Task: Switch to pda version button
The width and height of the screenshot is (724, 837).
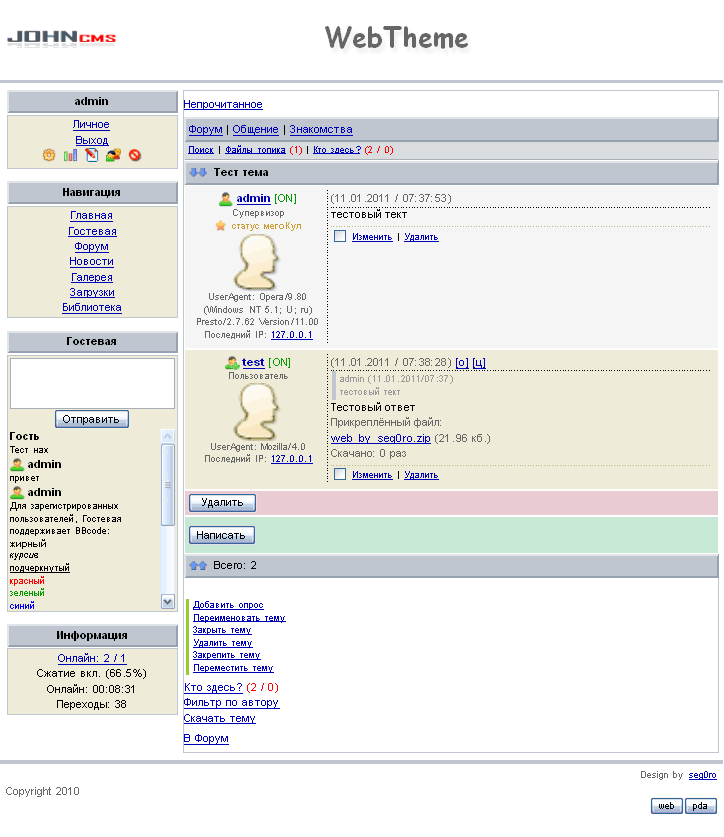Action: pos(700,806)
